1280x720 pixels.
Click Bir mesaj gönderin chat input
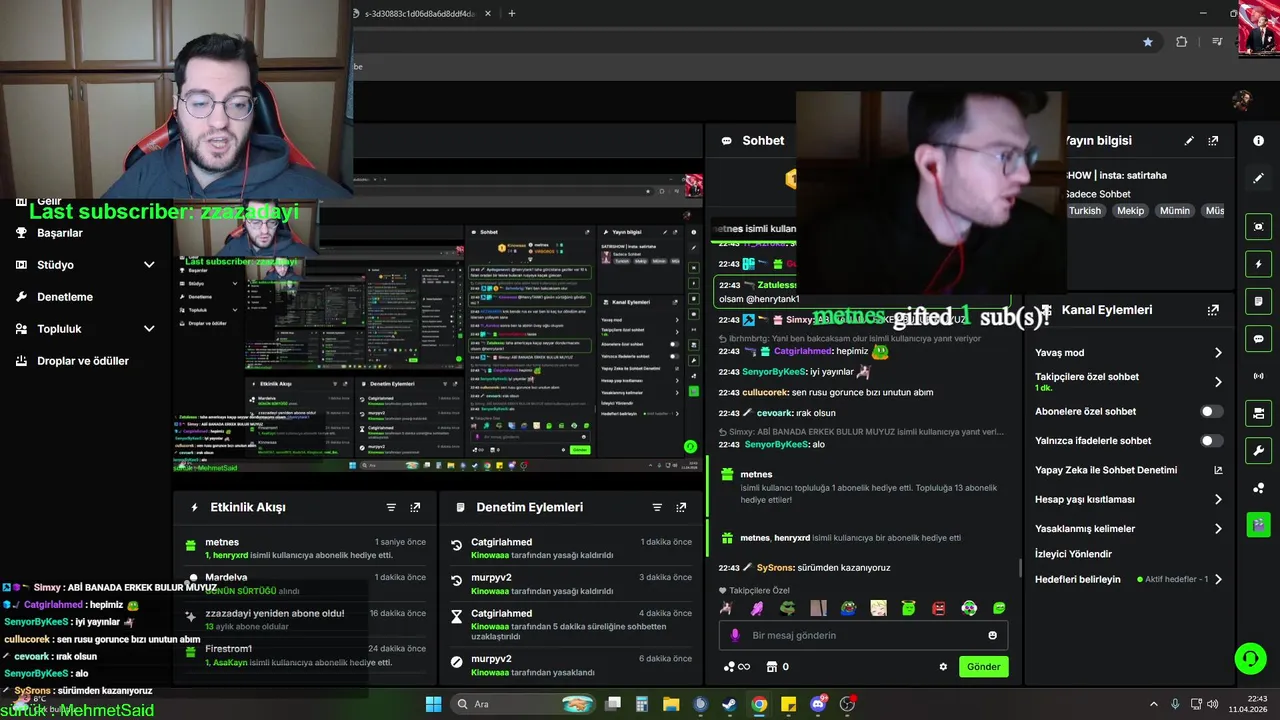863,635
